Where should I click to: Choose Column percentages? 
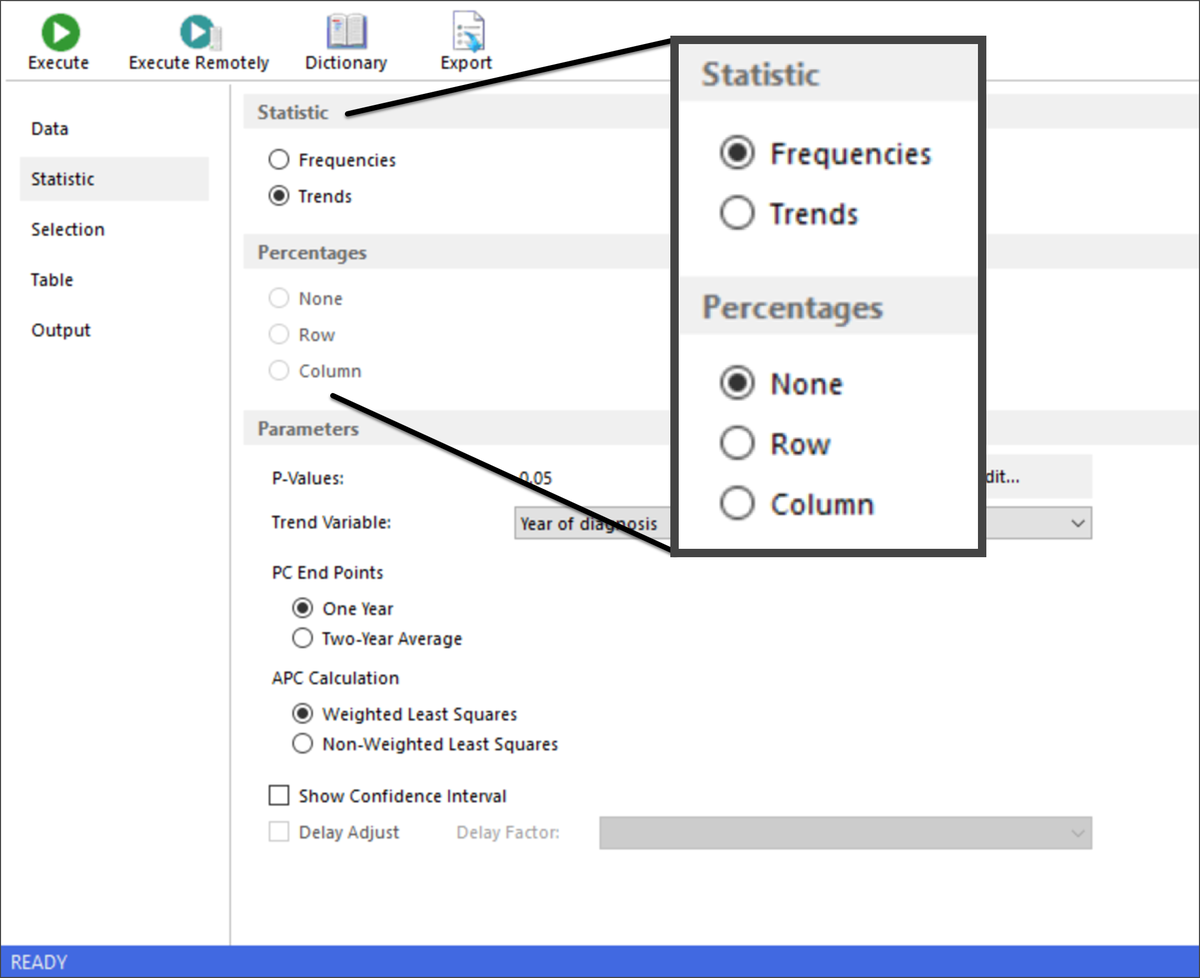tap(278, 370)
